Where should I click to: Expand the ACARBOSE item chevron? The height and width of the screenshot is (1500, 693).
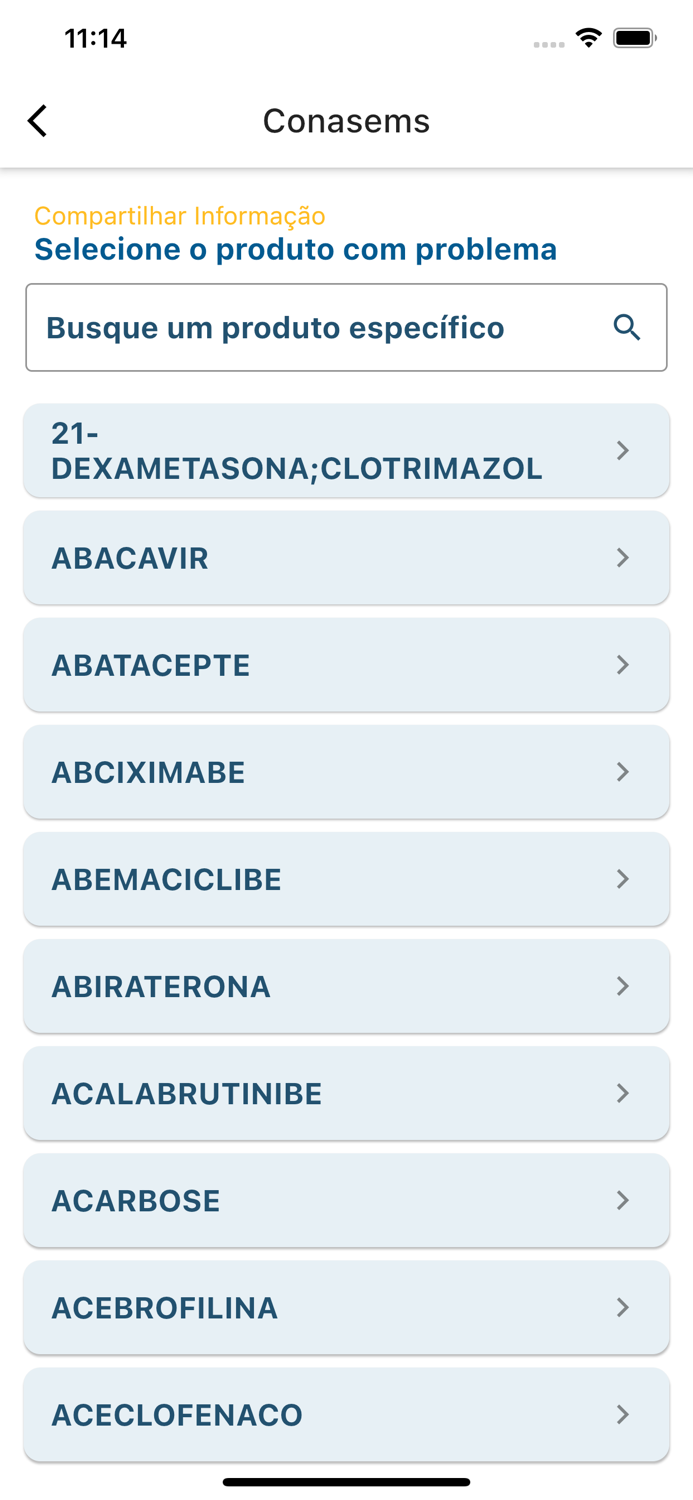346,1200
